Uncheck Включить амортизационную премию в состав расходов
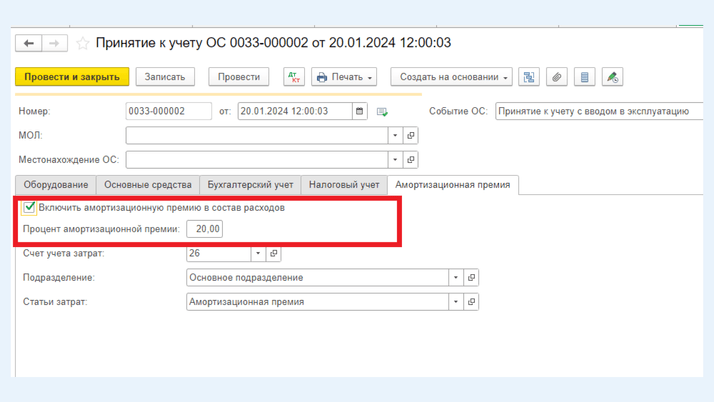714x402 pixels. click(29, 208)
